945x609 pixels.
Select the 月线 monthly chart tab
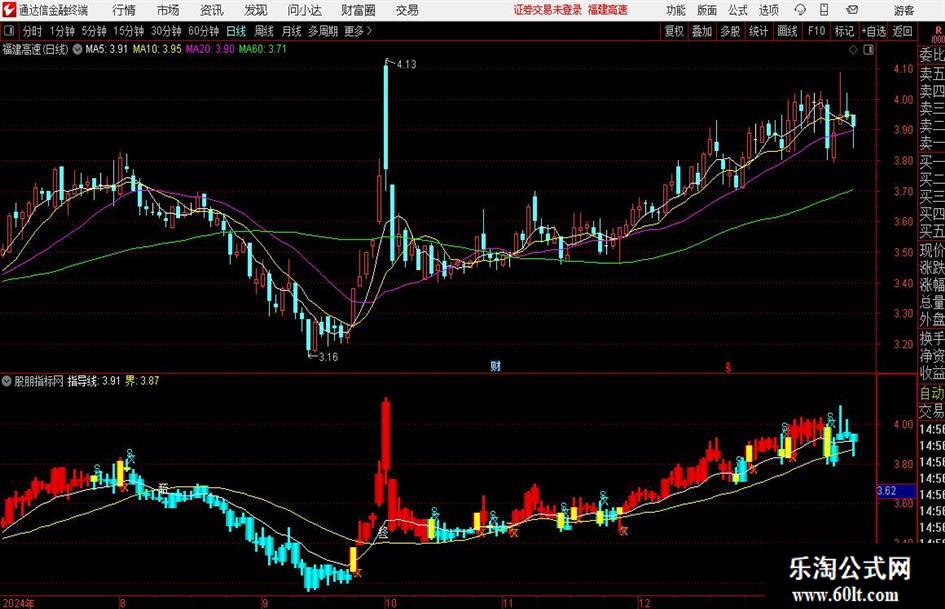click(292, 31)
